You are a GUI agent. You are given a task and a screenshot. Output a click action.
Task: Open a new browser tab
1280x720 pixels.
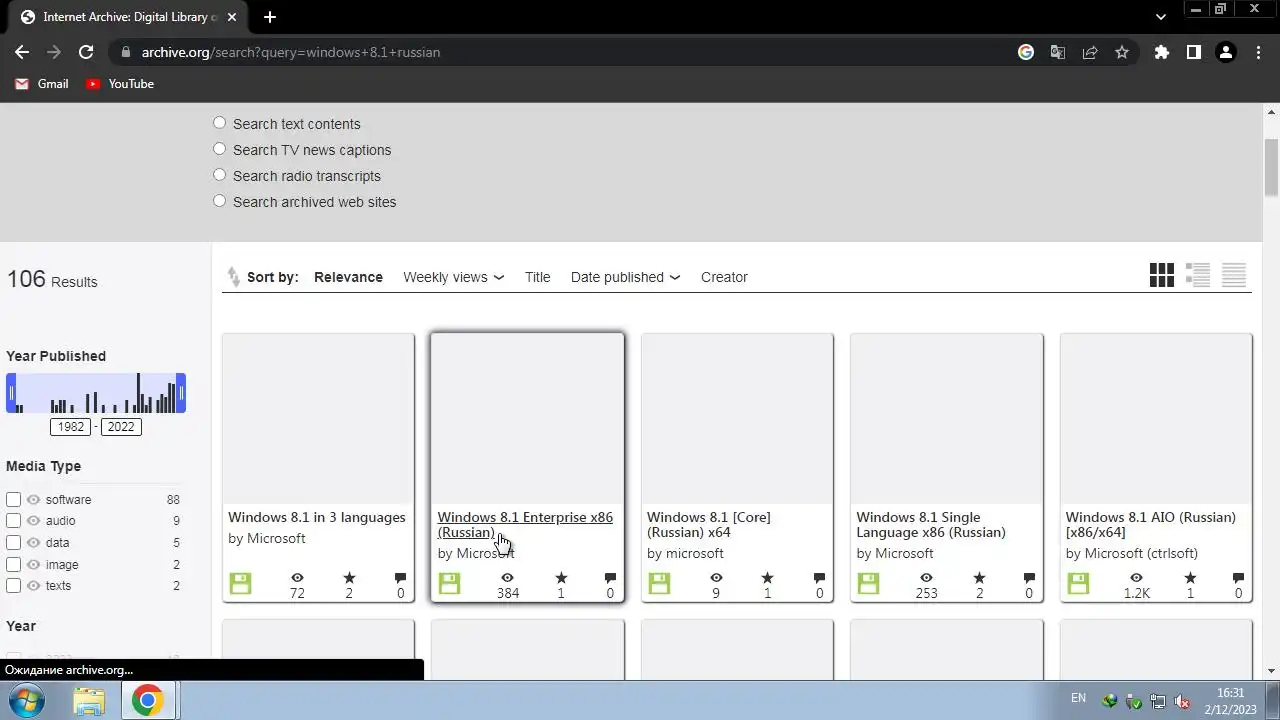pyautogui.click(x=269, y=17)
